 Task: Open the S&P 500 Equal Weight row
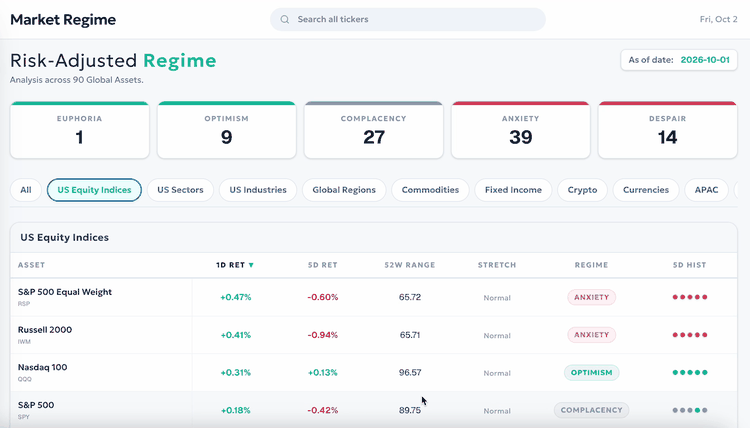pos(374,297)
